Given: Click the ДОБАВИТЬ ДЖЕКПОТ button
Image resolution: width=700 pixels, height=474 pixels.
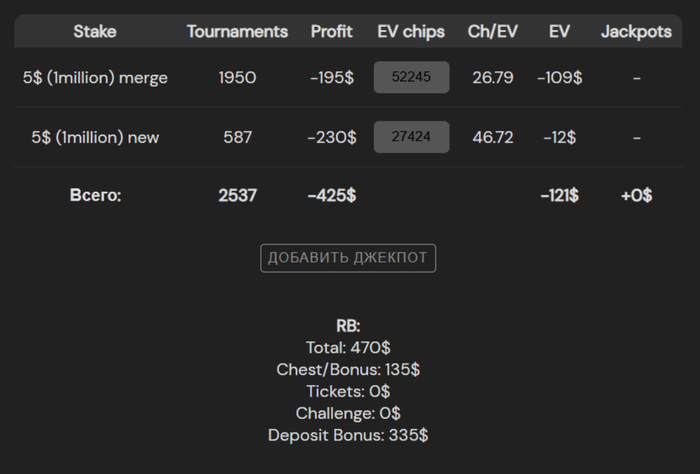Looking at the screenshot, I should [348, 258].
